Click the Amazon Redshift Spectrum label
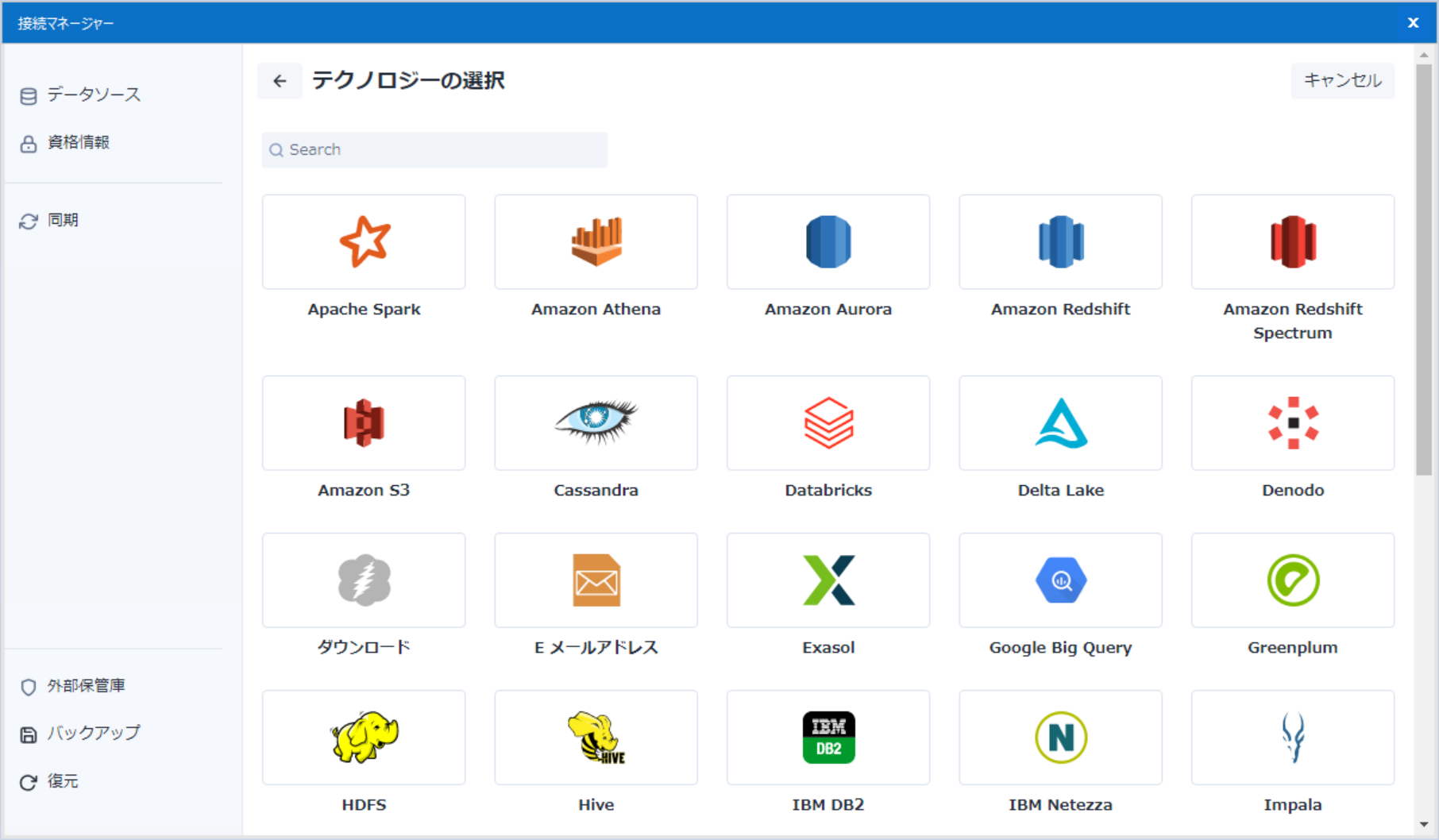1439x840 pixels. coord(1293,321)
